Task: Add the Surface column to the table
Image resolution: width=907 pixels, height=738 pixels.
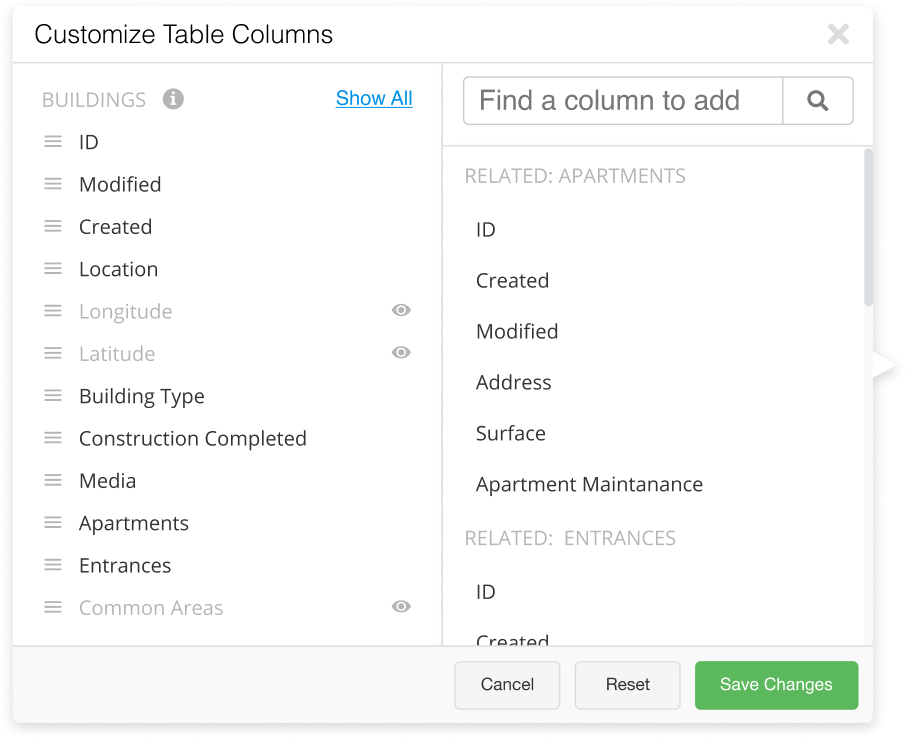Action: [510, 433]
